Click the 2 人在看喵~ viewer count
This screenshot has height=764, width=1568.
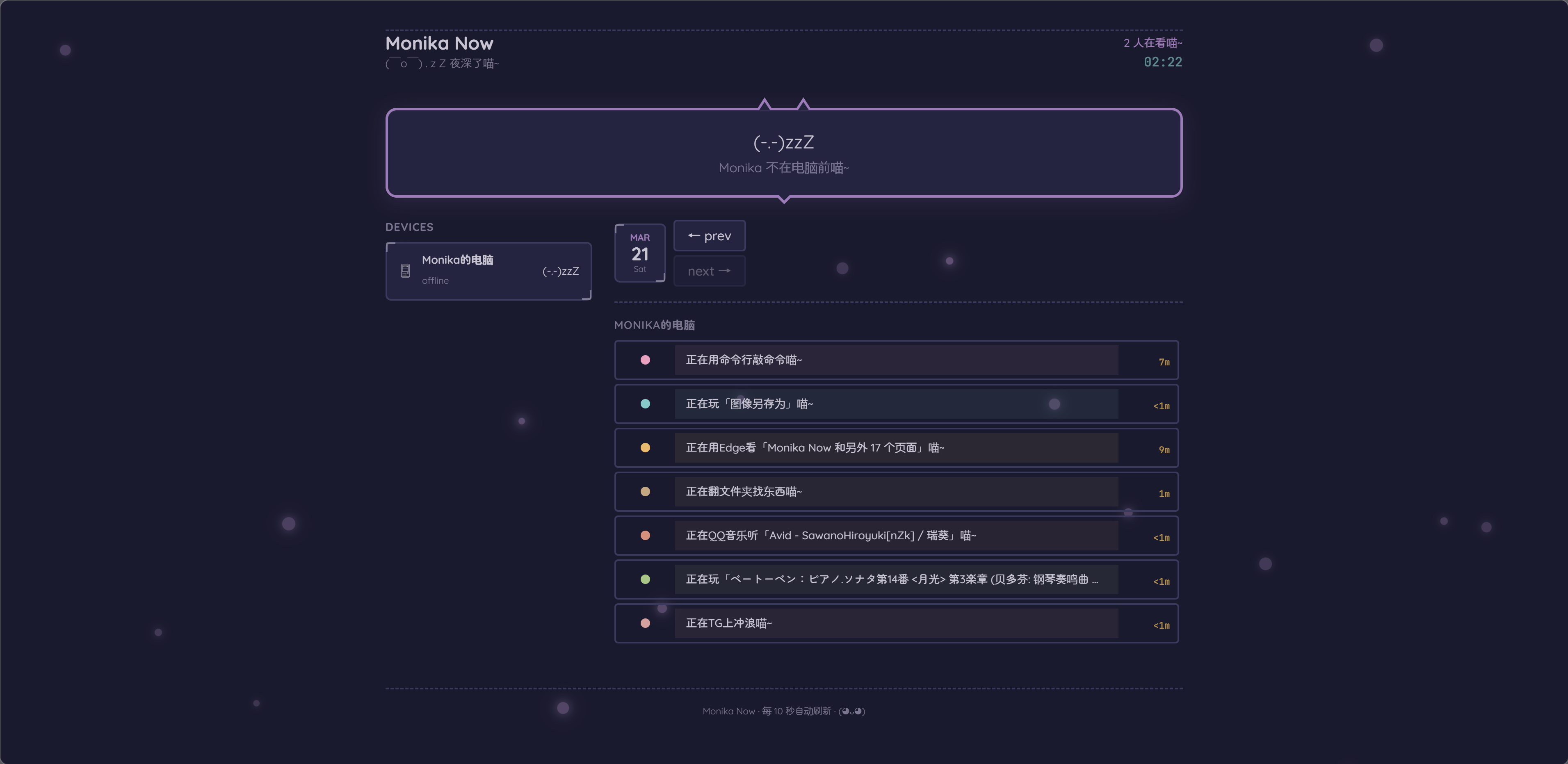1153,43
